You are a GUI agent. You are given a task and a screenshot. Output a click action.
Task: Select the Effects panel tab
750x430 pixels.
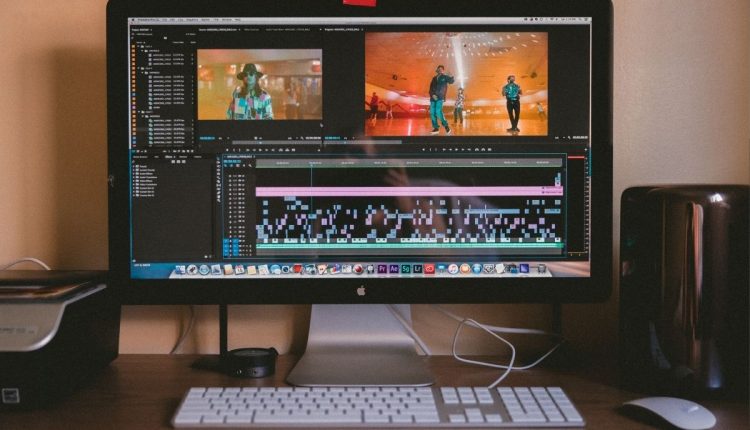click(168, 156)
